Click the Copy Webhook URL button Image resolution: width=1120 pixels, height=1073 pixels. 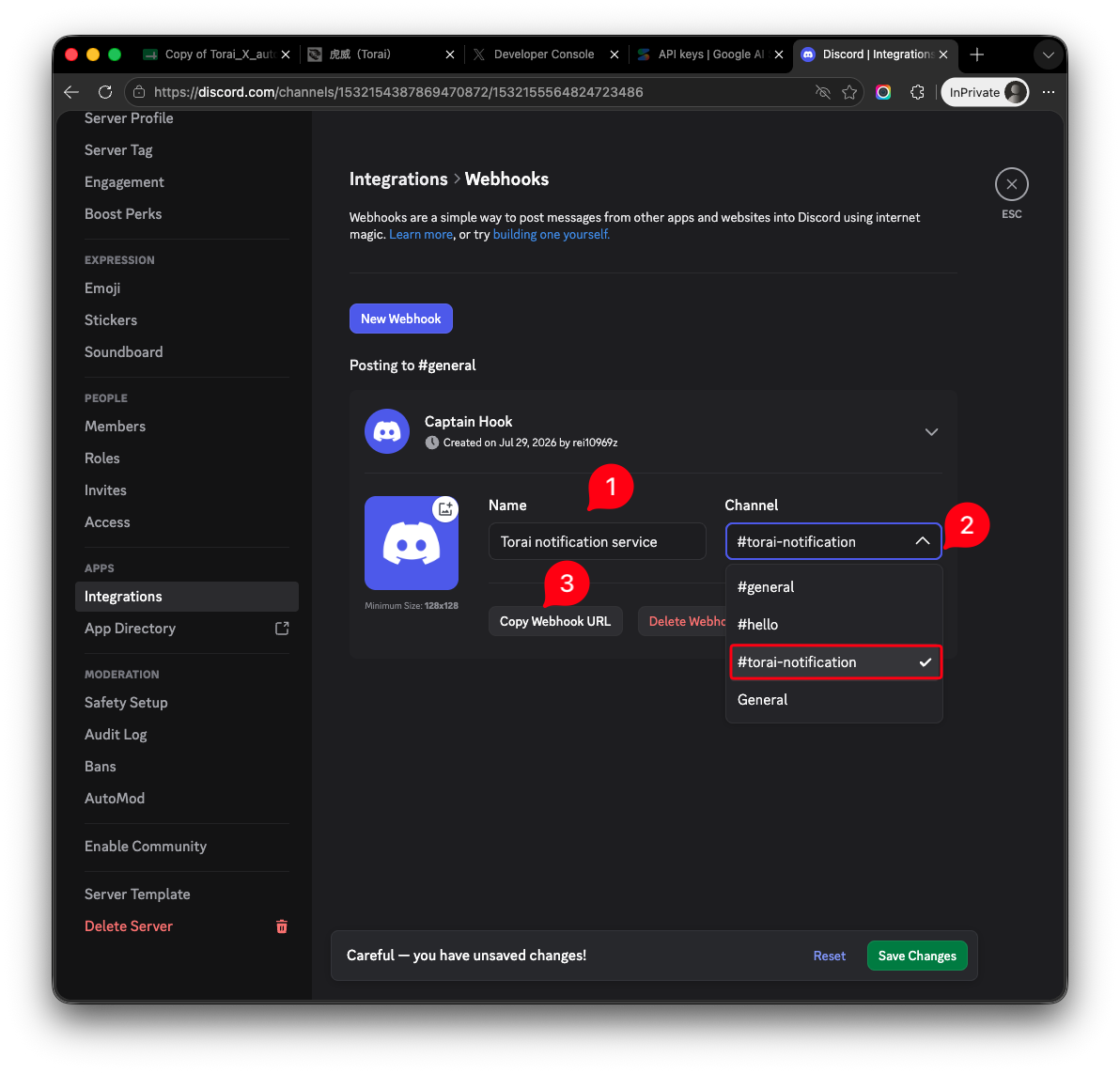click(x=555, y=621)
